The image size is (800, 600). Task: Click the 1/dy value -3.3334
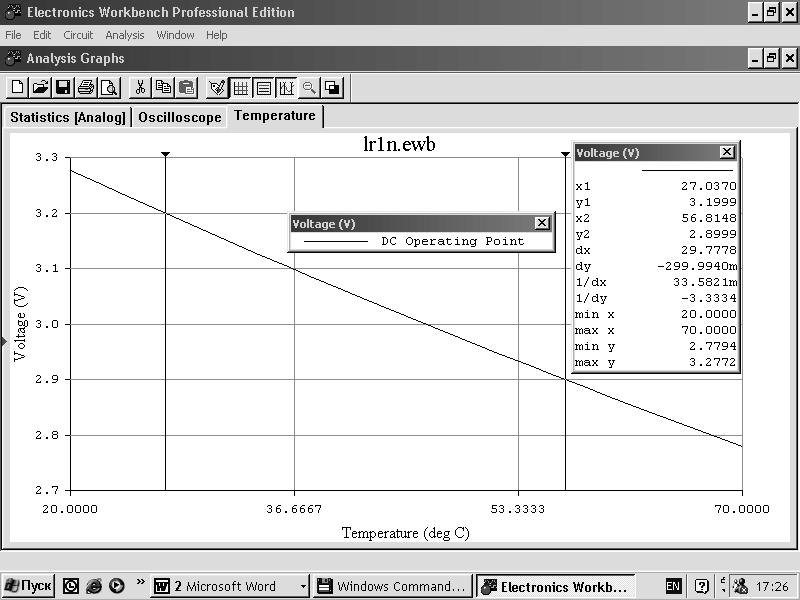coord(709,298)
